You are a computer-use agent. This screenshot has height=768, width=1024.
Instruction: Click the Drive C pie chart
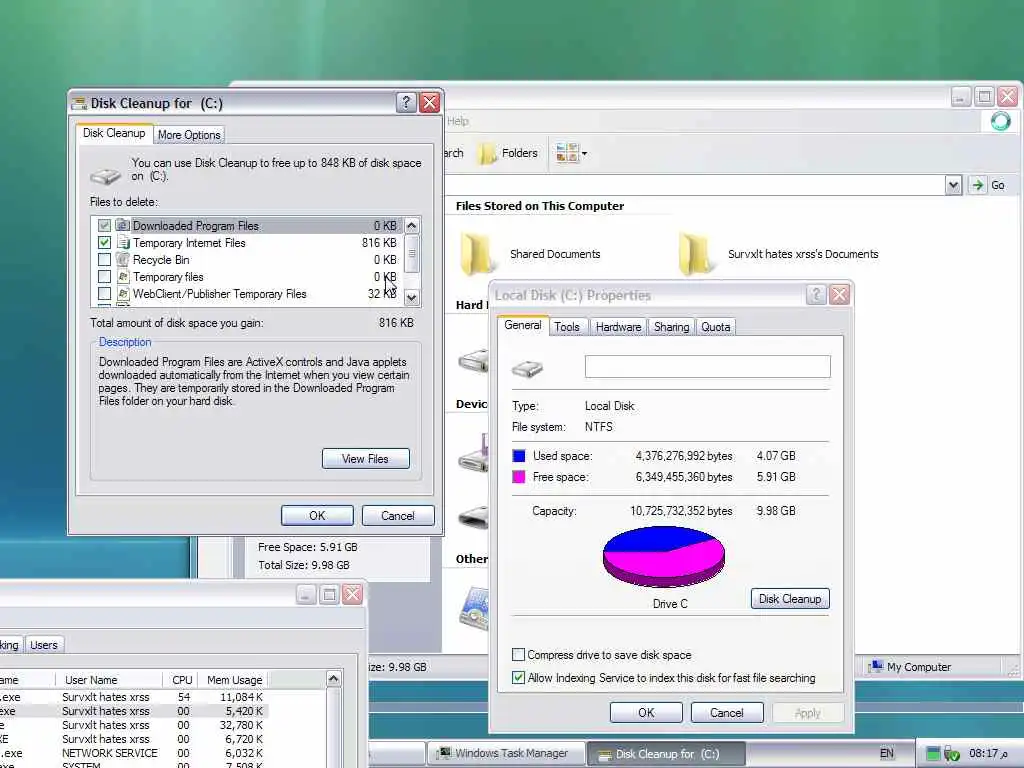[x=664, y=557]
